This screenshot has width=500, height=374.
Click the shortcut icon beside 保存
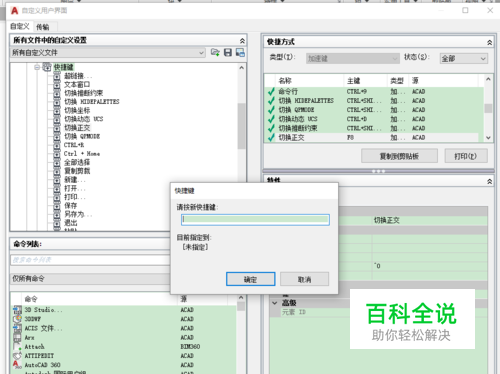click(57, 206)
